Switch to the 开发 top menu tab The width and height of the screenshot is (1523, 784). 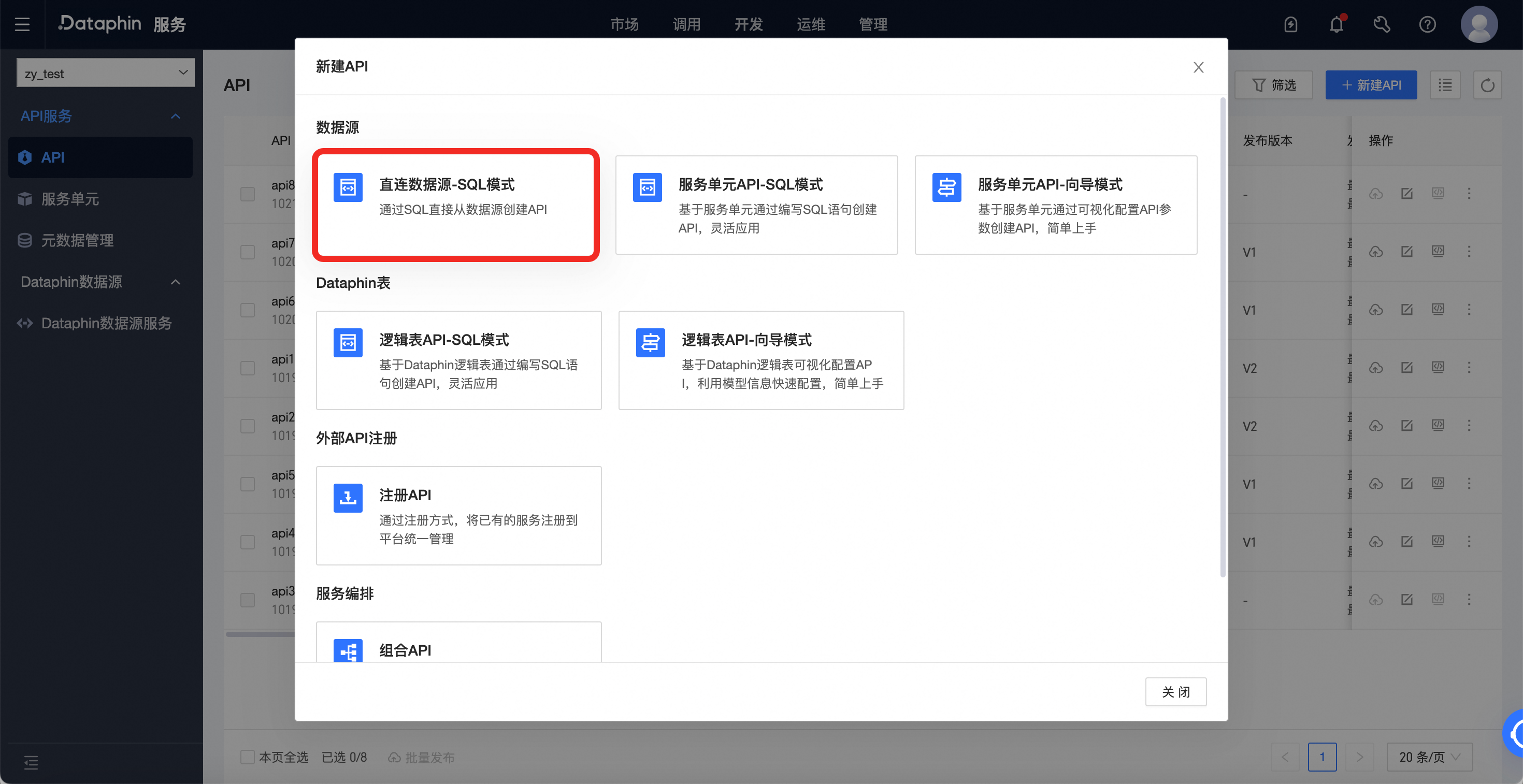pyautogui.click(x=749, y=25)
